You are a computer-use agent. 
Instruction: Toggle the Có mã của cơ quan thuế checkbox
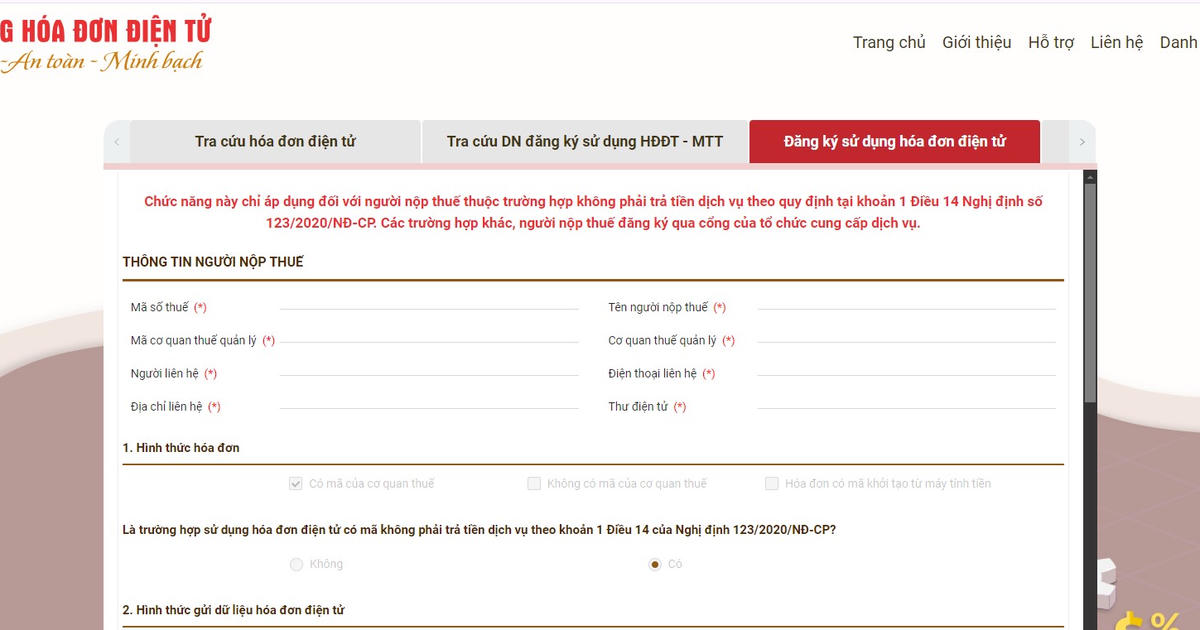pos(296,484)
